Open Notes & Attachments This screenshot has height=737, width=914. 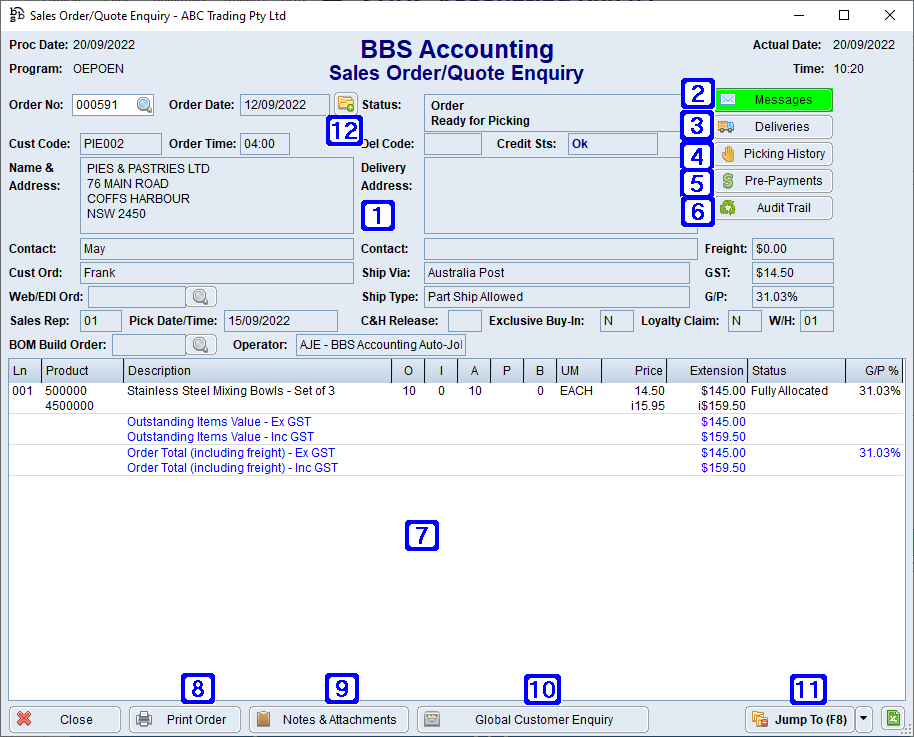[328, 719]
